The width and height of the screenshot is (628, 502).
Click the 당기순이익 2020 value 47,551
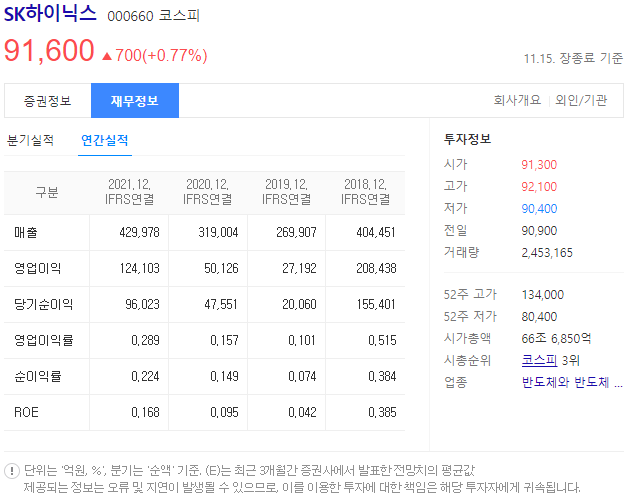point(221,304)
